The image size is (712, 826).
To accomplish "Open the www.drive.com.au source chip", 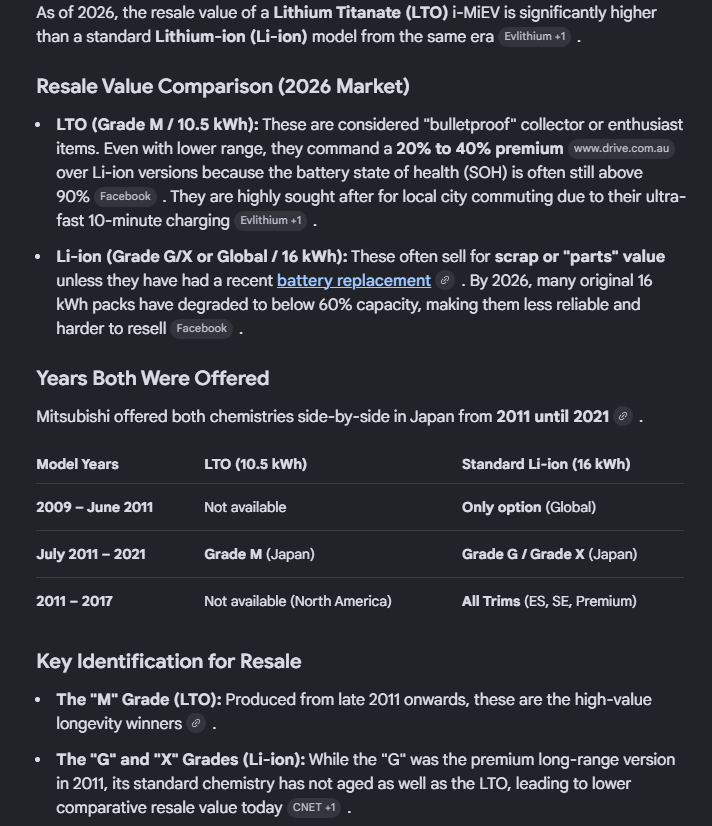I will (623, 149).
